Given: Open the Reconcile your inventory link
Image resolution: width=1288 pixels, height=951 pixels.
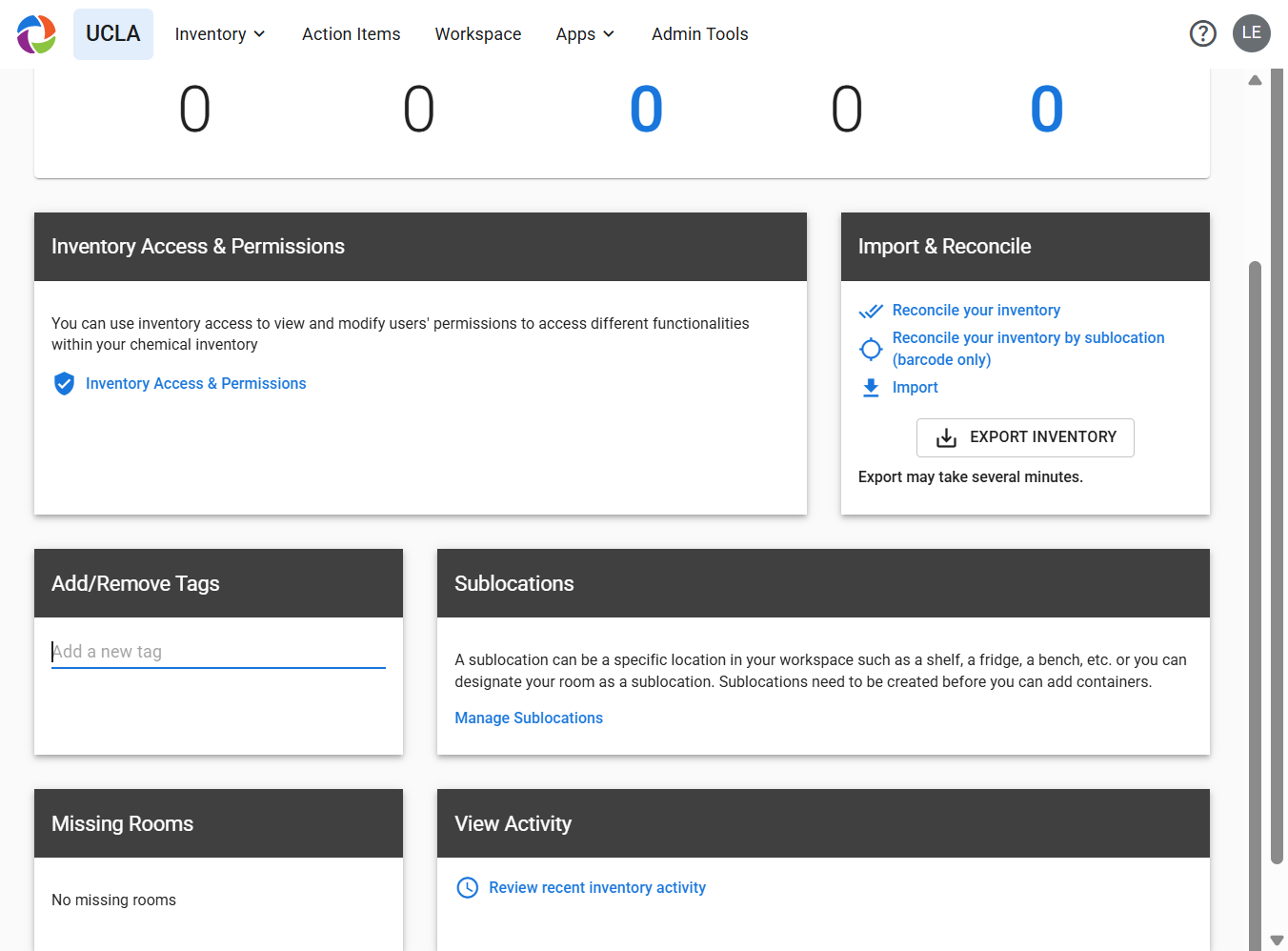Looking at the screenshot, I should pos(976,311).
